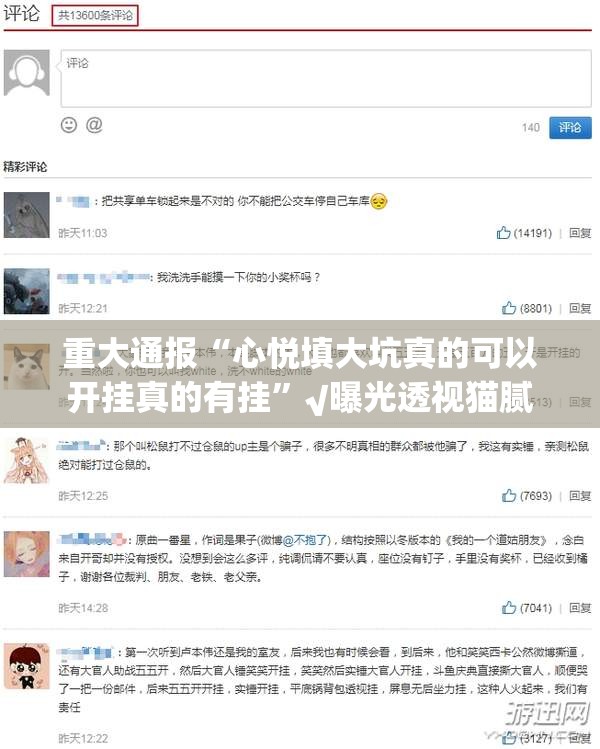Like the comment with 7693 likes

(x=509, y=495)
